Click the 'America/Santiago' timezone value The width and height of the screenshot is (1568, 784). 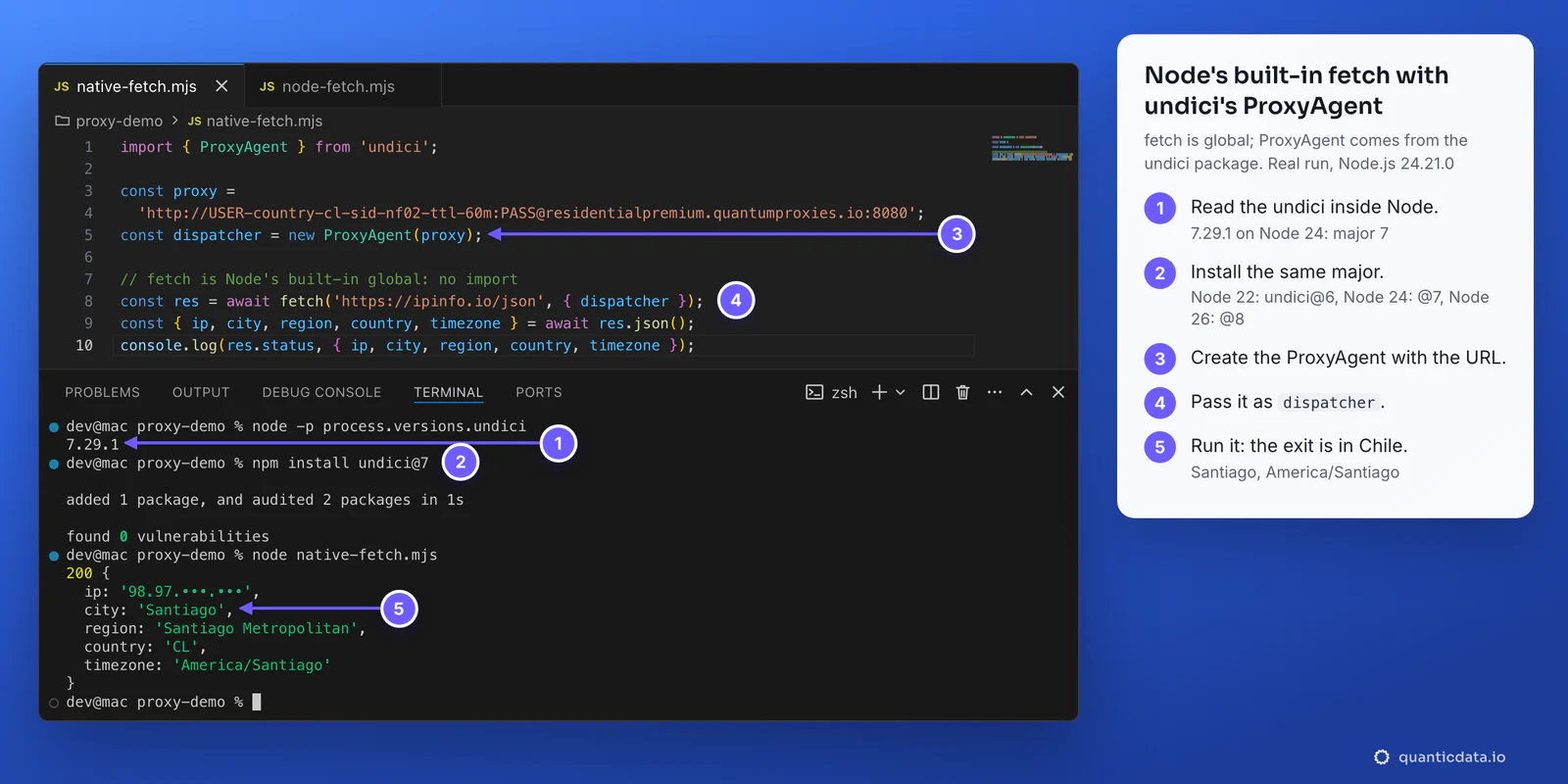pyautogui.click(x=252, y=665)
